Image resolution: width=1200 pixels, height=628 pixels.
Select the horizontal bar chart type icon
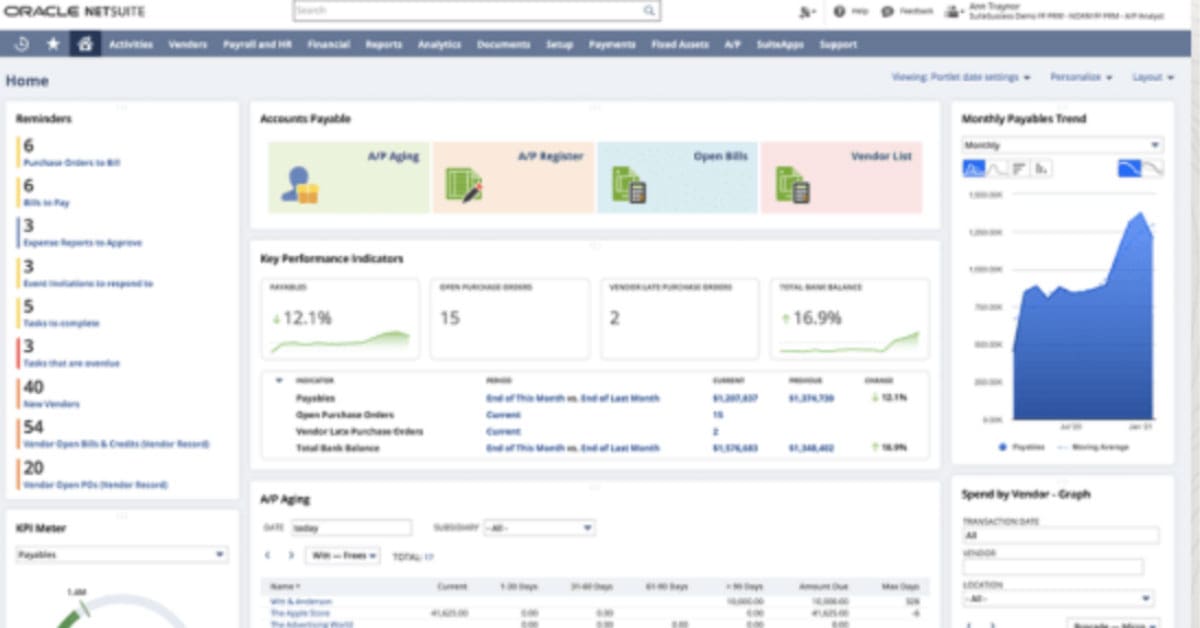coord(1019,169)
